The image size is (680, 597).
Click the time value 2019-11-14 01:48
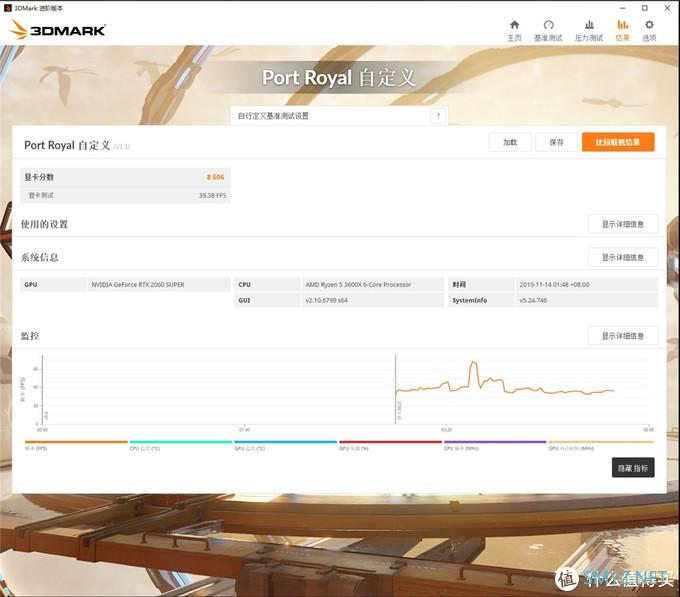tap(554, 284)
